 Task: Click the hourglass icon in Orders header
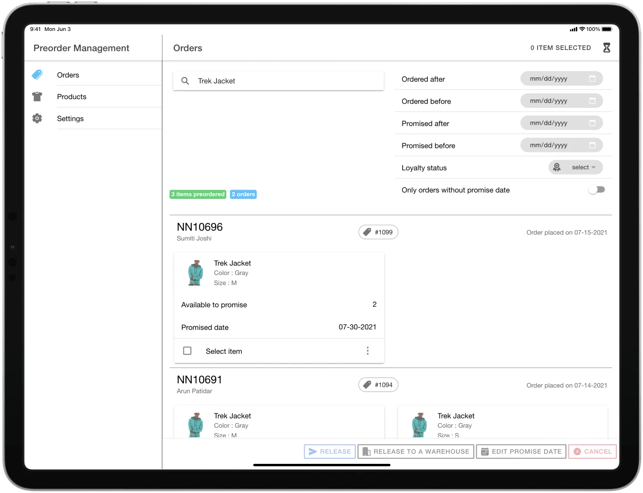(x=606, y=48)
